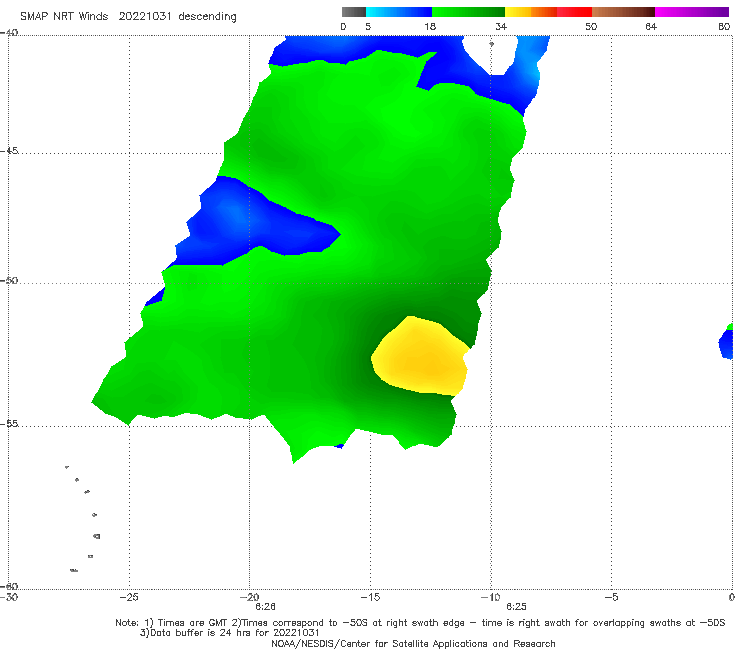Click the cyan-blue segment of the color bar
Screen dimensions: 740x650
coord(399,12)
